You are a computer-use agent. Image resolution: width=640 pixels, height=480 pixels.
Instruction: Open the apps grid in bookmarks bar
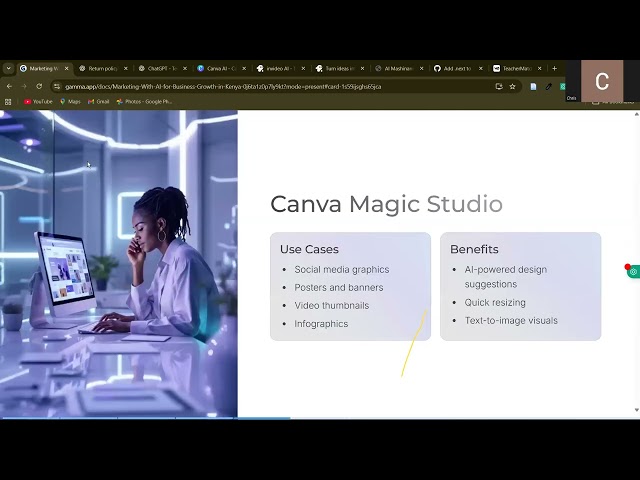tap(8, 102)
